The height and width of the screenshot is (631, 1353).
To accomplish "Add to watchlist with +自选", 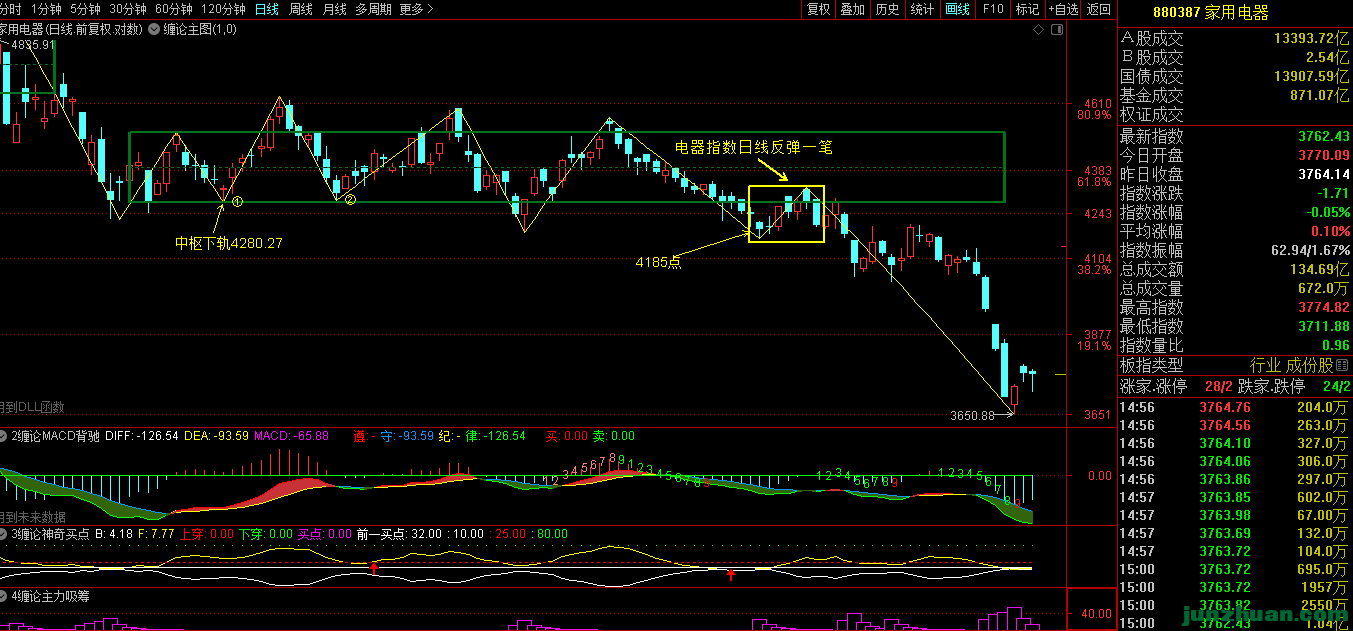I will click(x=1062, y=9).
